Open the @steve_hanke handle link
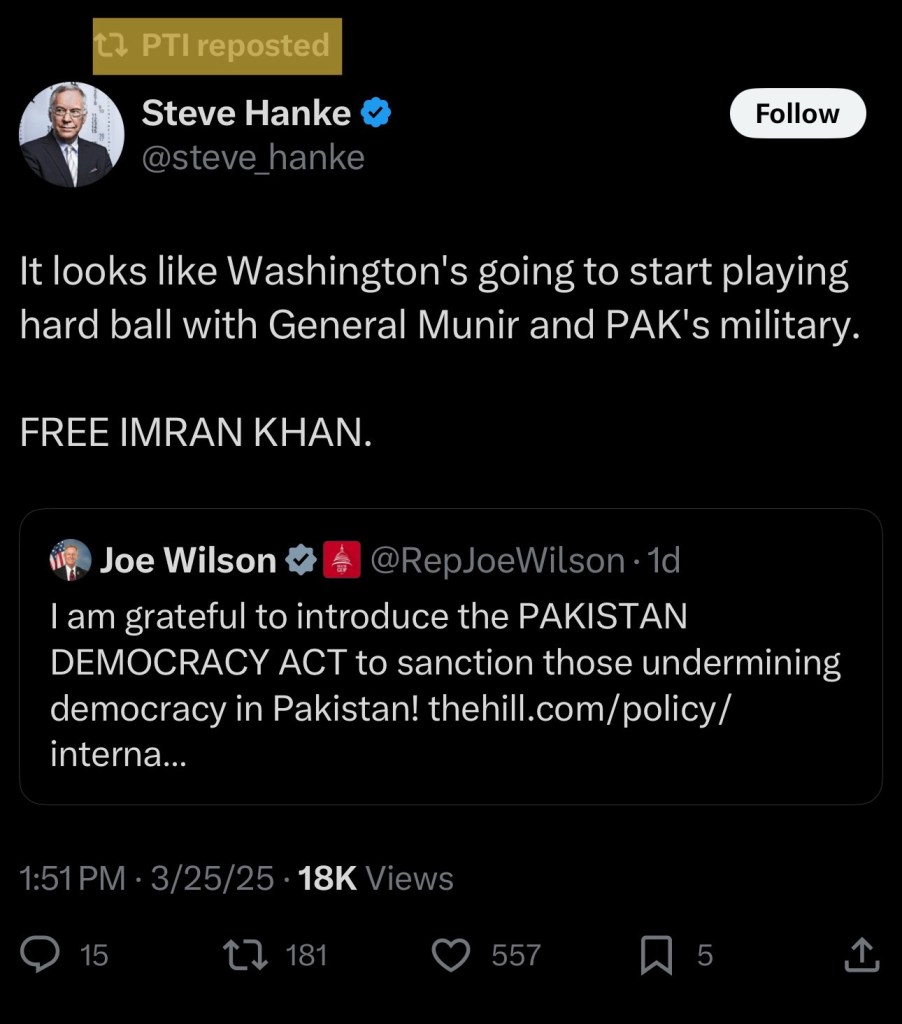The image size is (902, 1024). click(253, 158)
